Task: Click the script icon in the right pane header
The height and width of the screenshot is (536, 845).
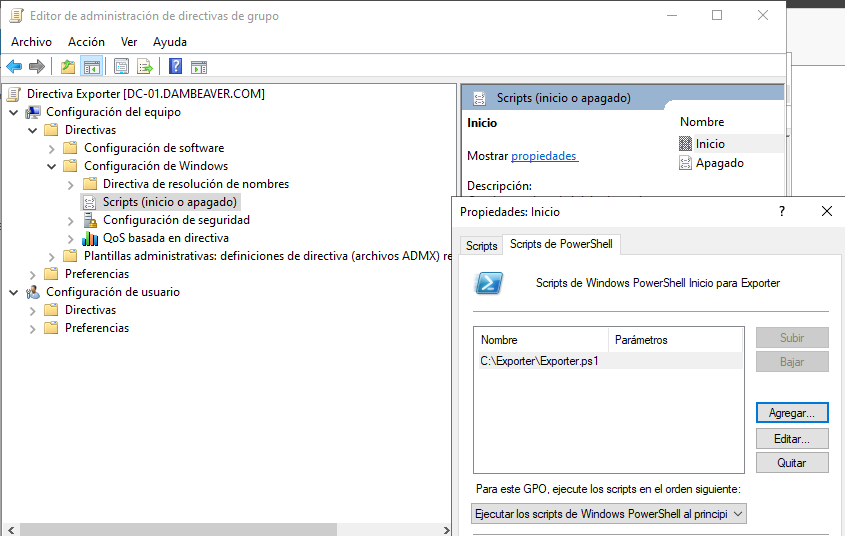Action: pyautogui.click(x=479, y=98)
